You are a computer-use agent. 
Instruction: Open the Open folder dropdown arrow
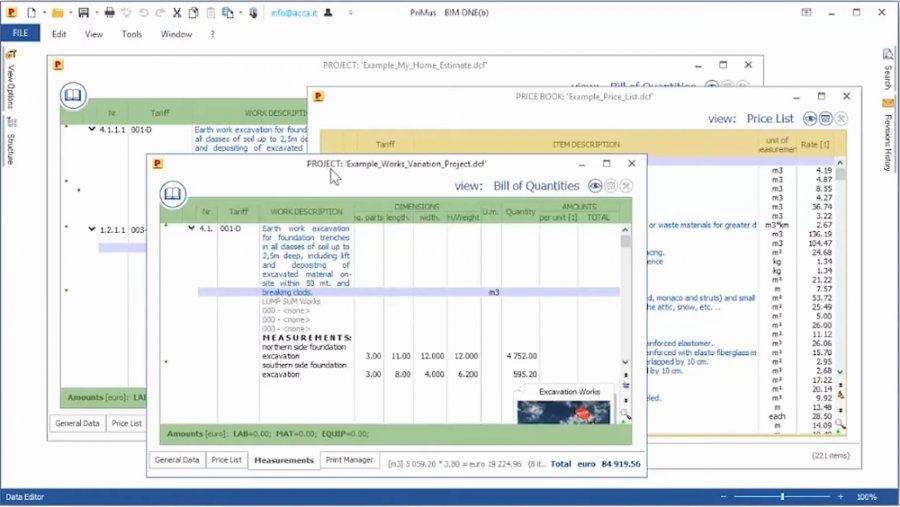click(70, 12)
